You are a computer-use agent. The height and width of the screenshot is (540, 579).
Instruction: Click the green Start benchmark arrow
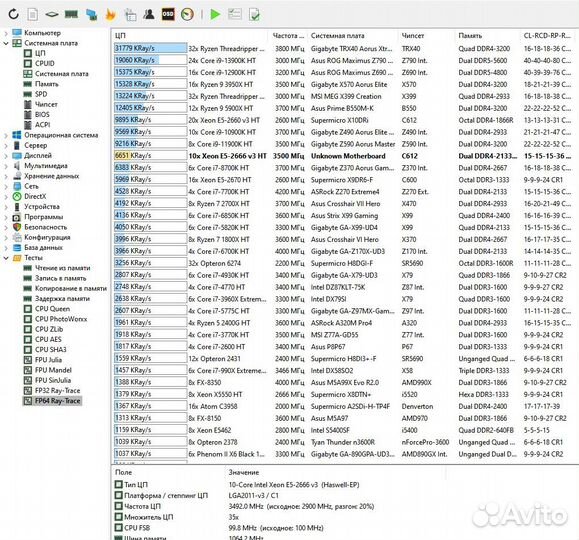tap(215, 14)
